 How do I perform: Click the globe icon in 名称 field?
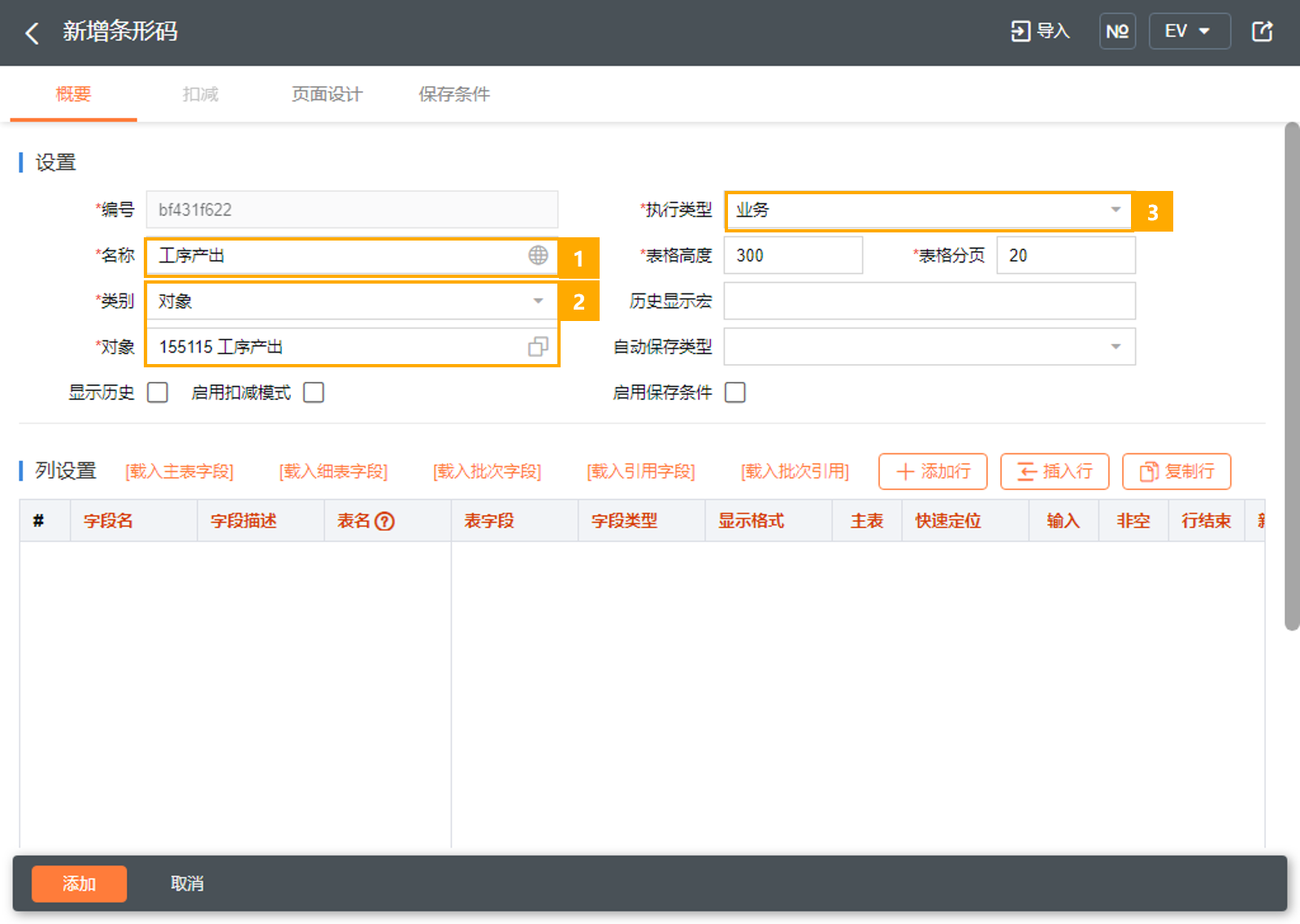tap(538, 255)
